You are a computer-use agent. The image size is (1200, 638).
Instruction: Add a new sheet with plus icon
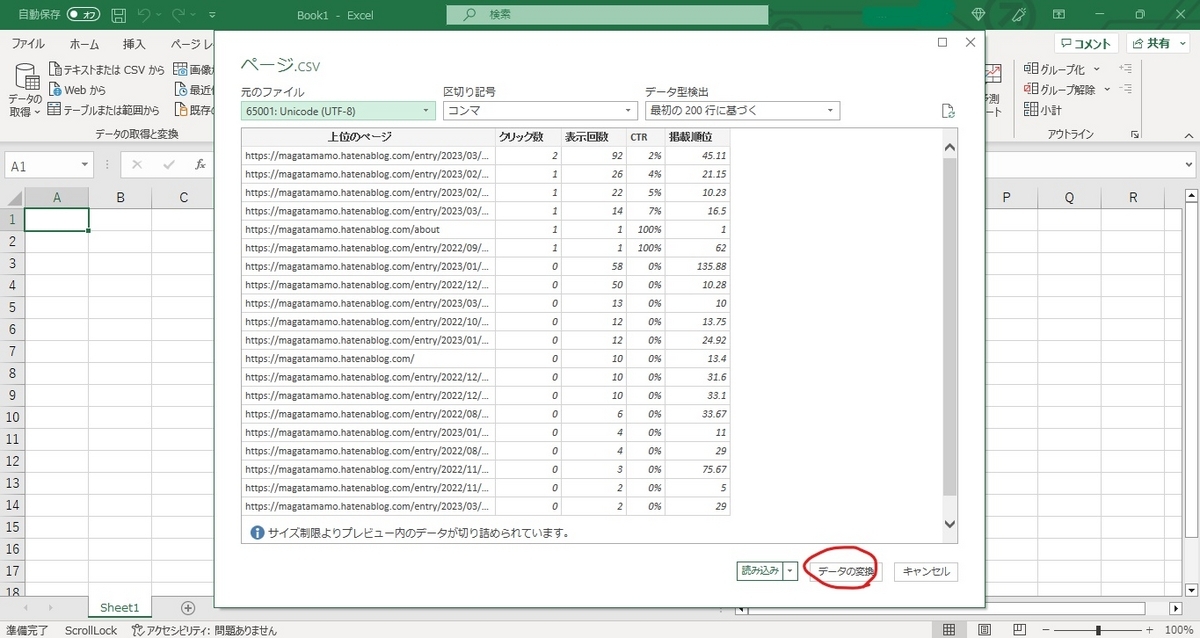(187, 607)
